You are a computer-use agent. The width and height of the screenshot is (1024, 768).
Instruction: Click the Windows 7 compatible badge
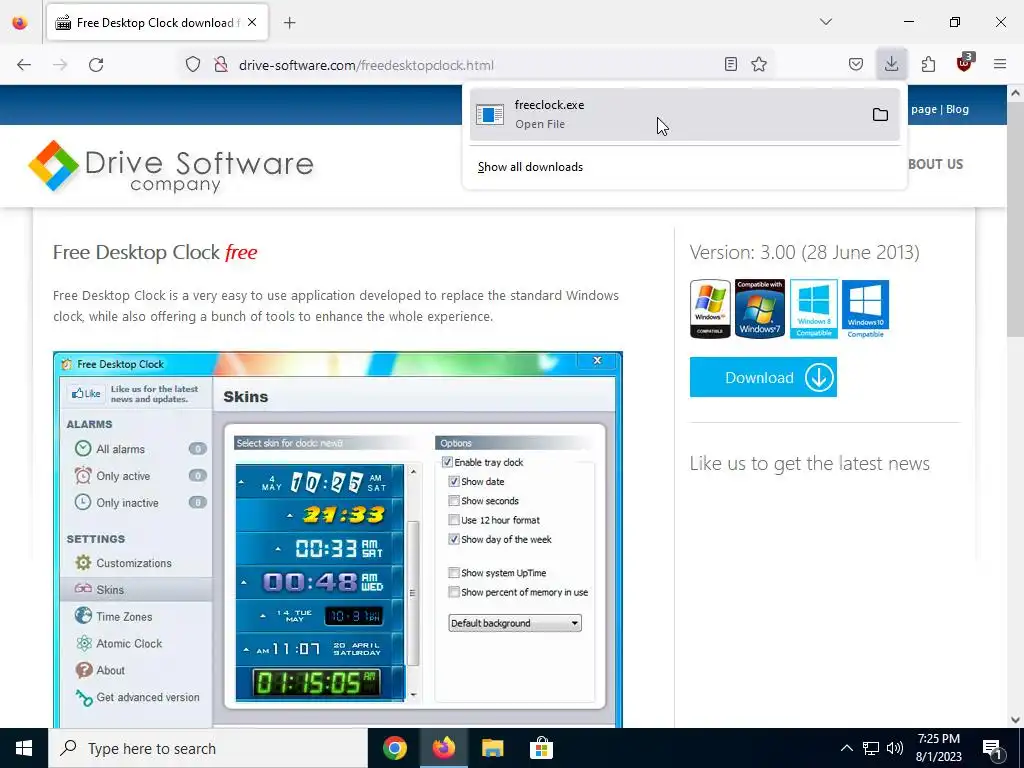(760, 309)
